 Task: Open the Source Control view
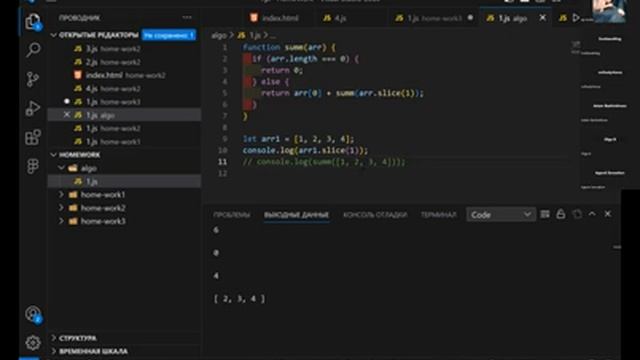click(33, 79)
